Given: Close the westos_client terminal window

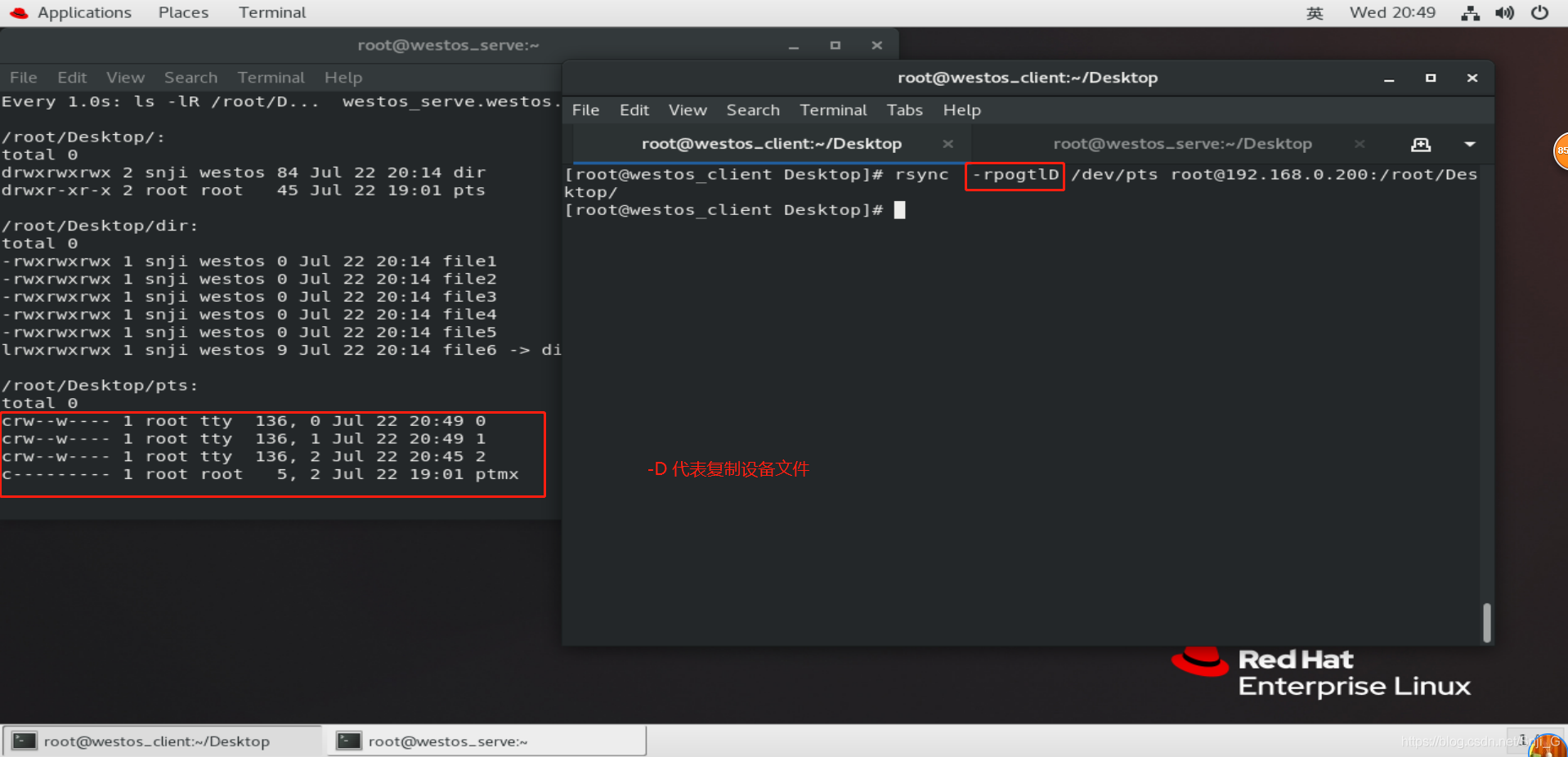Looking at the screenshot, I should pos(1472,78).
